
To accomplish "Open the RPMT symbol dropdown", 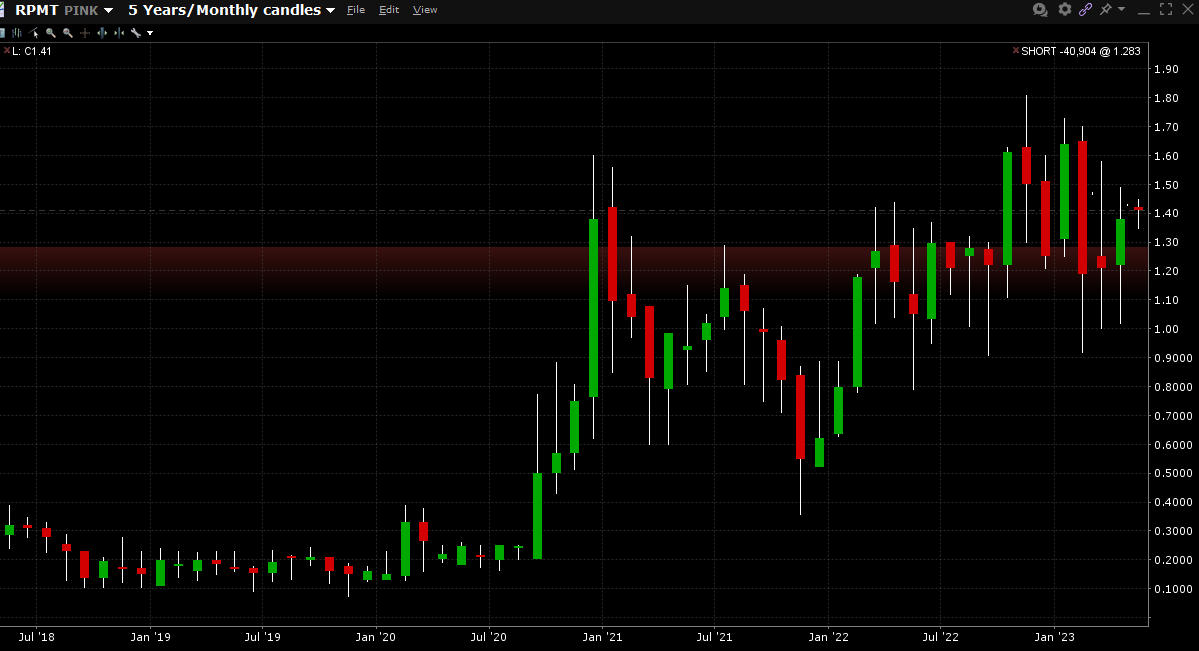I will pyautogui.click(x=109, y=10).
